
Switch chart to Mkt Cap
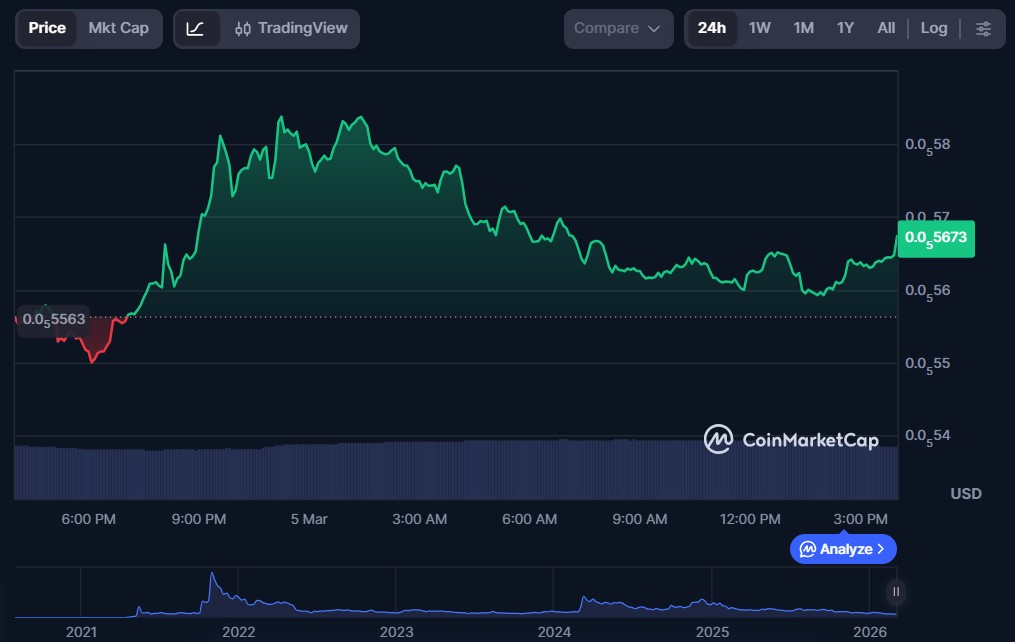point(118,29)
